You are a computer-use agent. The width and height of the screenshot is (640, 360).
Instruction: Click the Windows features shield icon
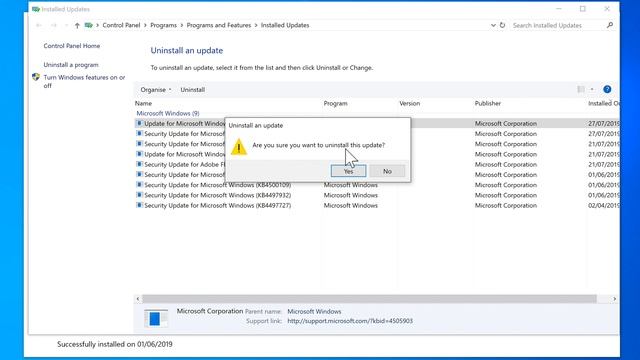click(x=36, y=77)
